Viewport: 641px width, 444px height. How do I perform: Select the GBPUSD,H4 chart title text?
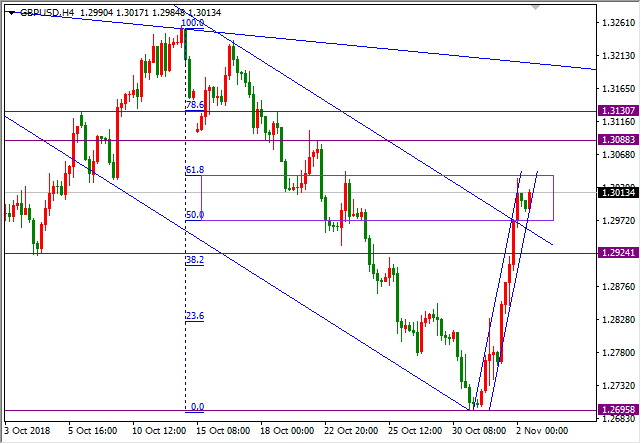coord(50,11)
